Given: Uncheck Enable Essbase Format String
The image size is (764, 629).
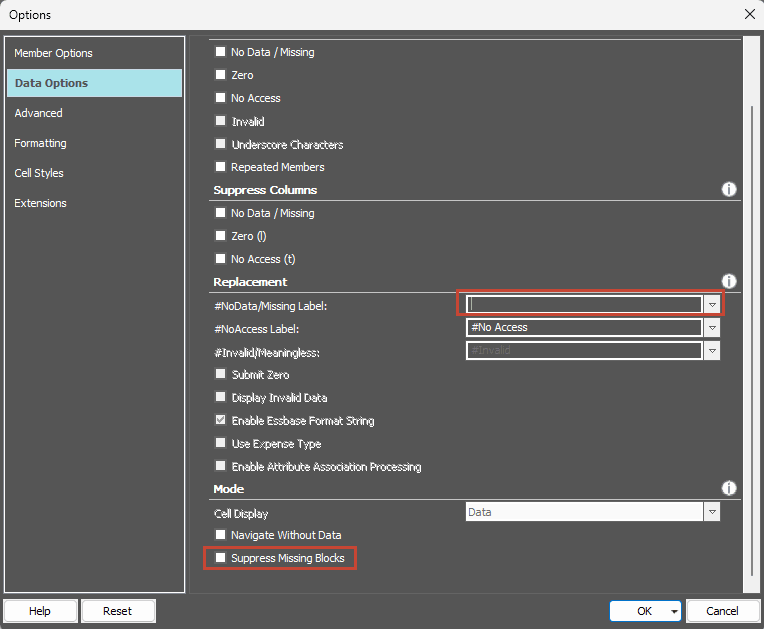Looking at the screenshot, I should [x=220, y=420].
